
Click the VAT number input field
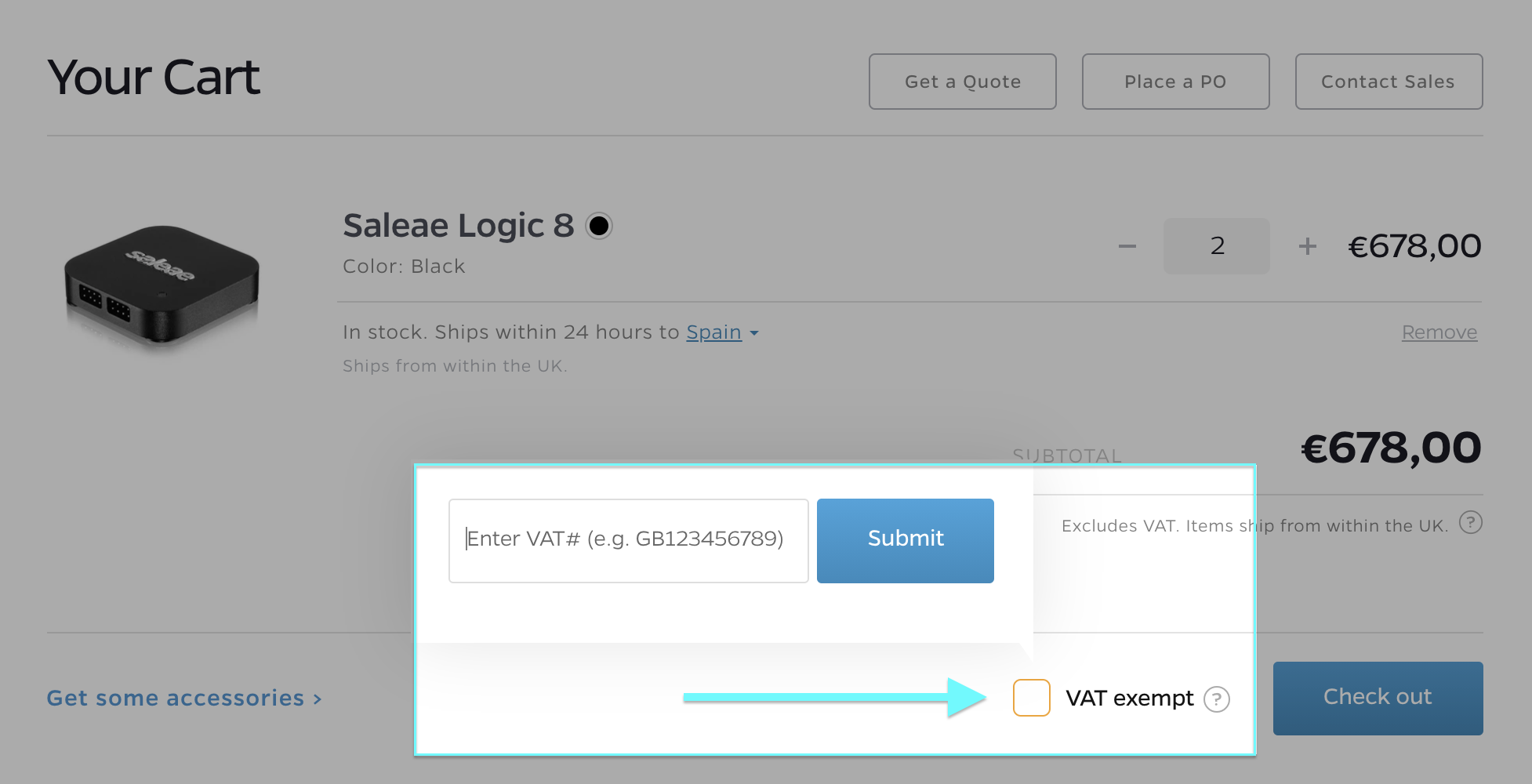[627, 539]
